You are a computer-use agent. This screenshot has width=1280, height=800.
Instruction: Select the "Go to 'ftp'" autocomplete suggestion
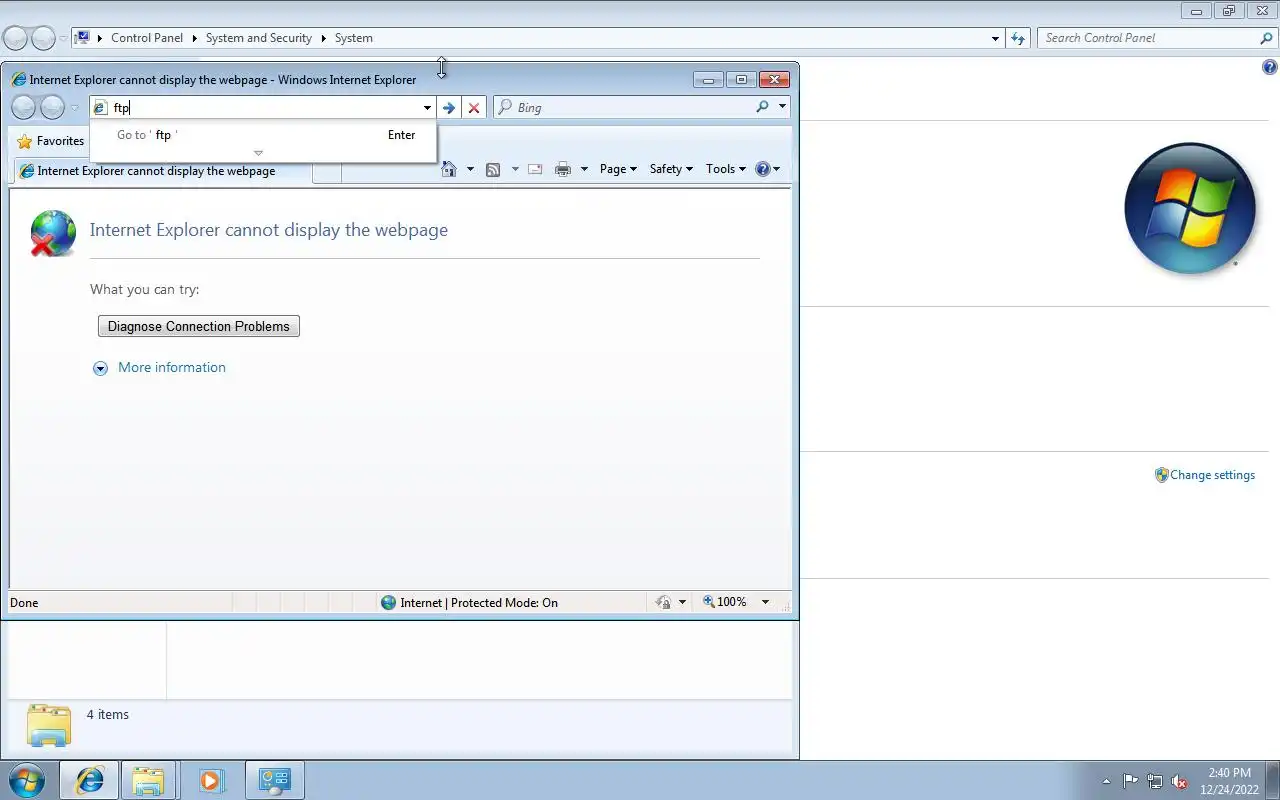(x=263, y=135)
